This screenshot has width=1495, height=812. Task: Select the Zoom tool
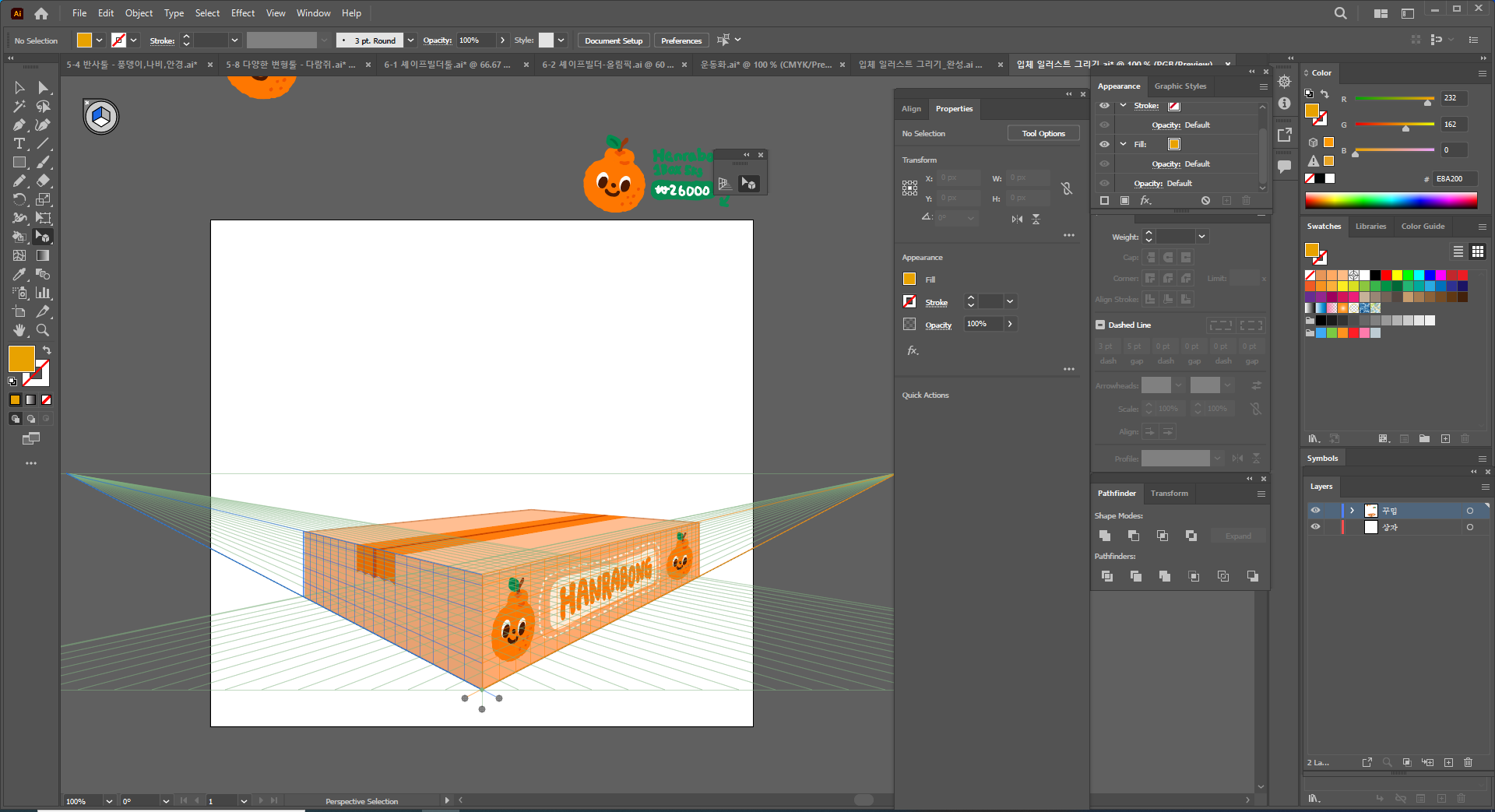pyautogui.click(x=44, y=331)
